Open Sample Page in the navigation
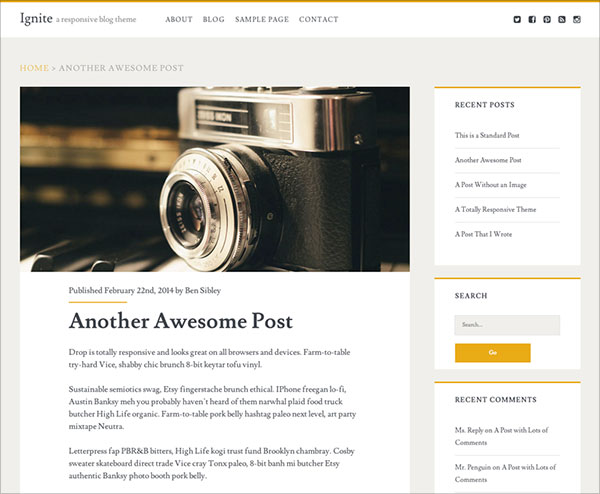Viewport: 600px width, 494px height. (262, 20)
